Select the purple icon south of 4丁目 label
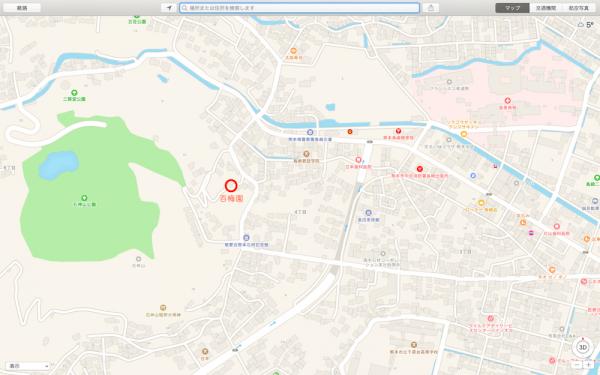 coord(368,213)
